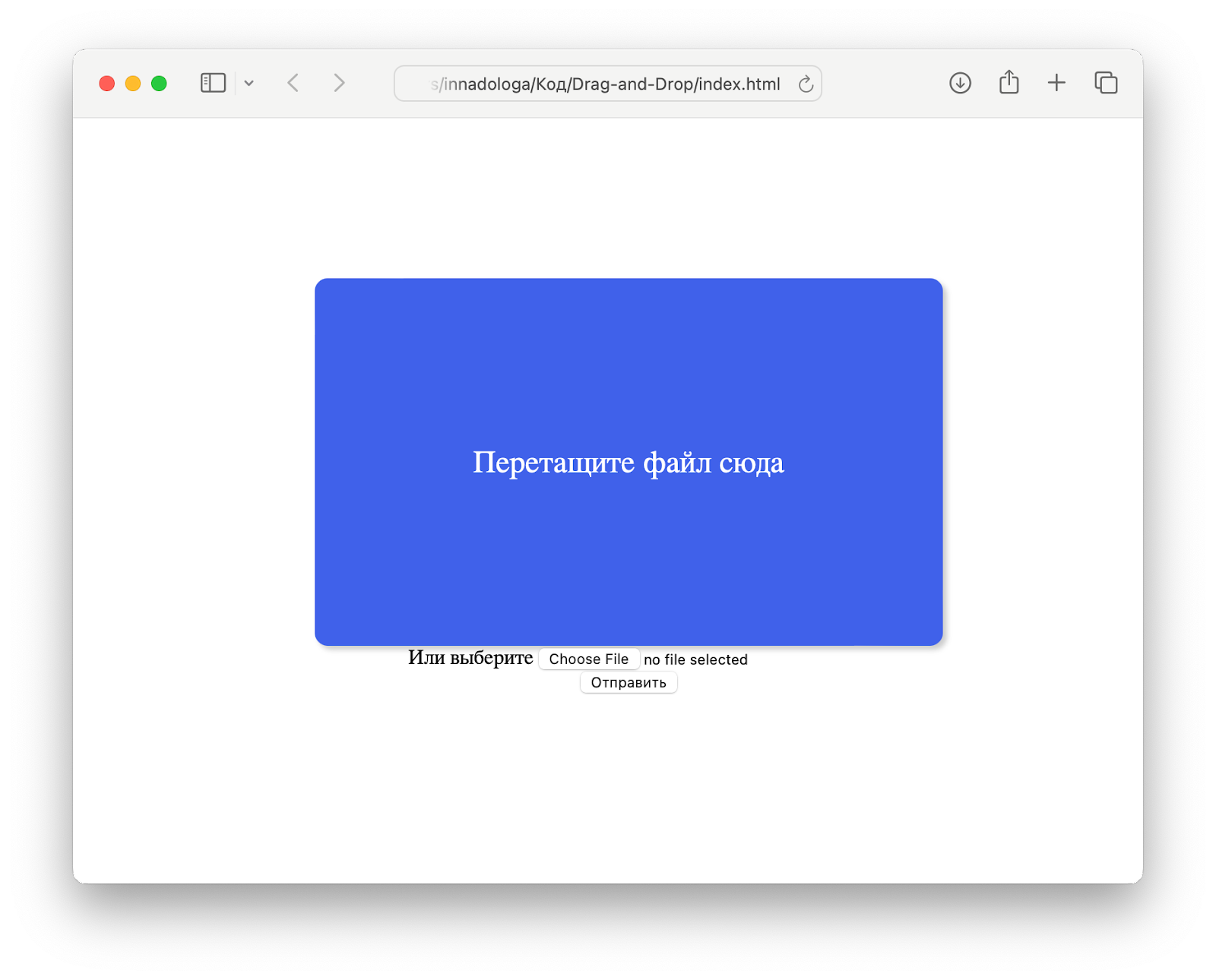Click the Share icon in the toolbar
Screen dimensions: 1216x980
1009,83
